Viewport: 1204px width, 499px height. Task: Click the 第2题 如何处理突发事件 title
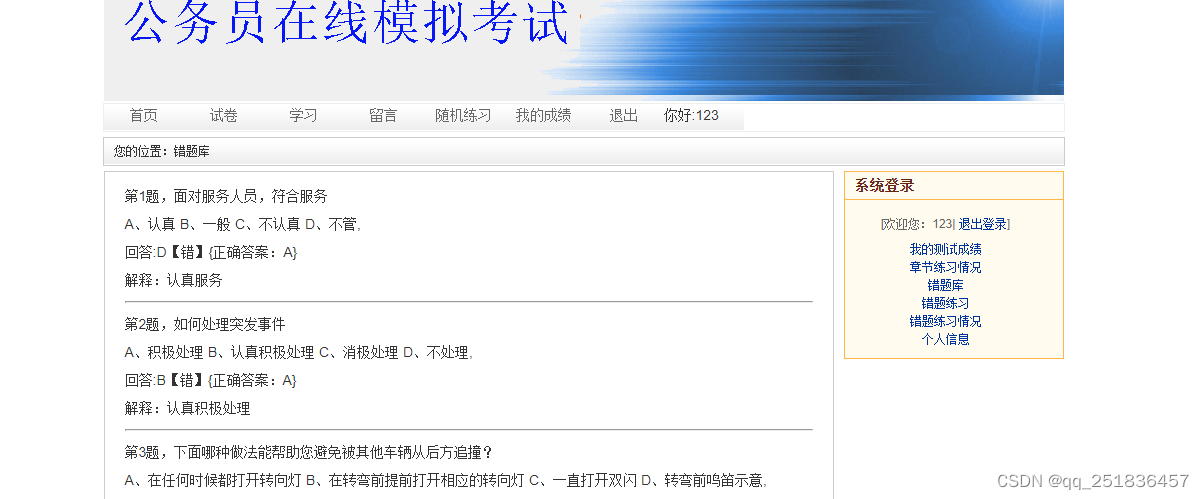click(205, 324)
